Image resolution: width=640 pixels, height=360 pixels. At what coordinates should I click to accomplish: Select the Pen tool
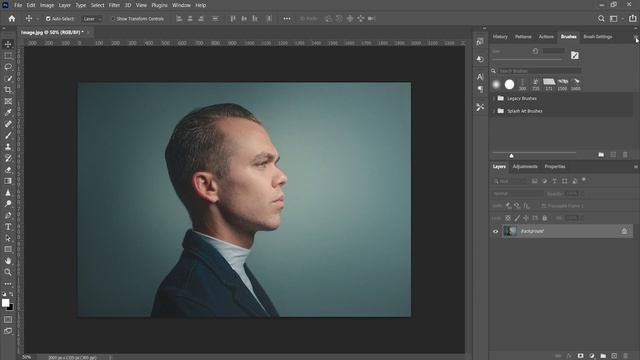tap(8, 215)
